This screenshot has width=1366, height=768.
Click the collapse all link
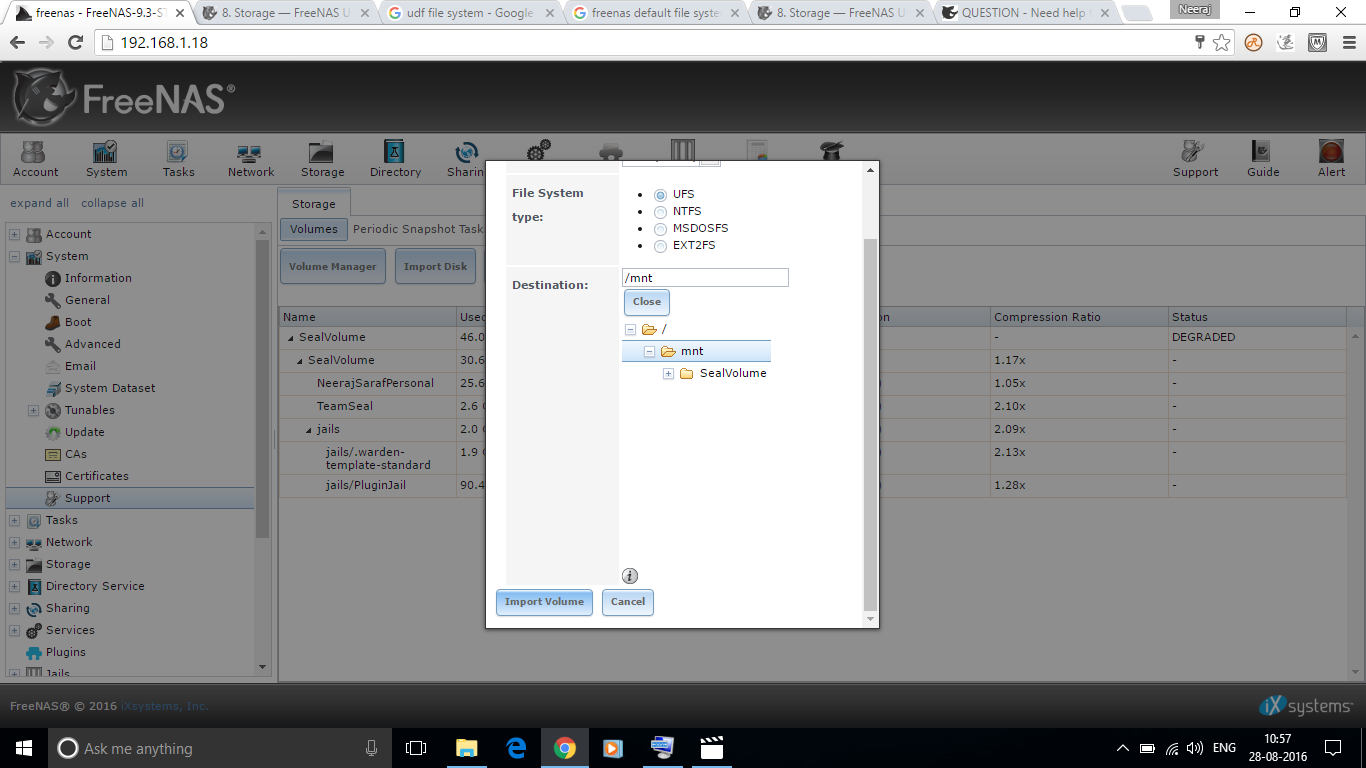coord(112,203)
